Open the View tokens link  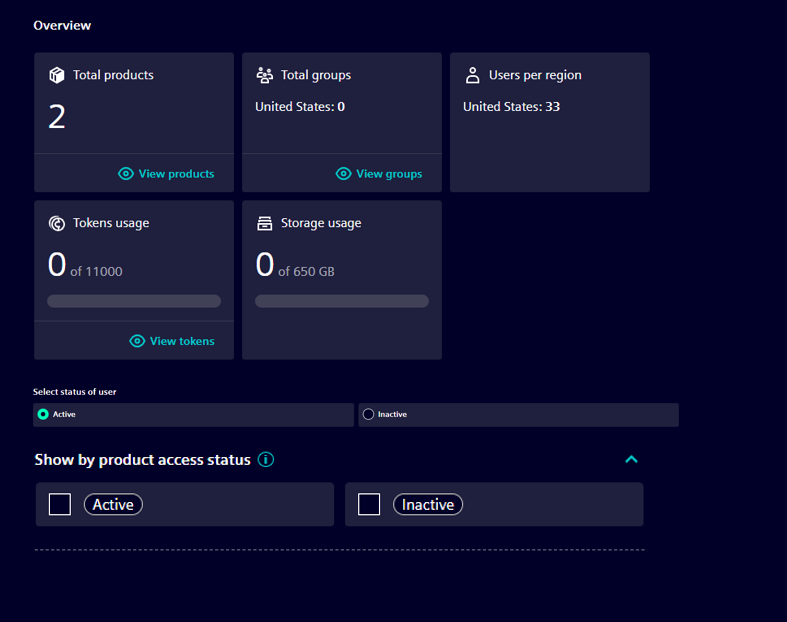coord(182,341)
